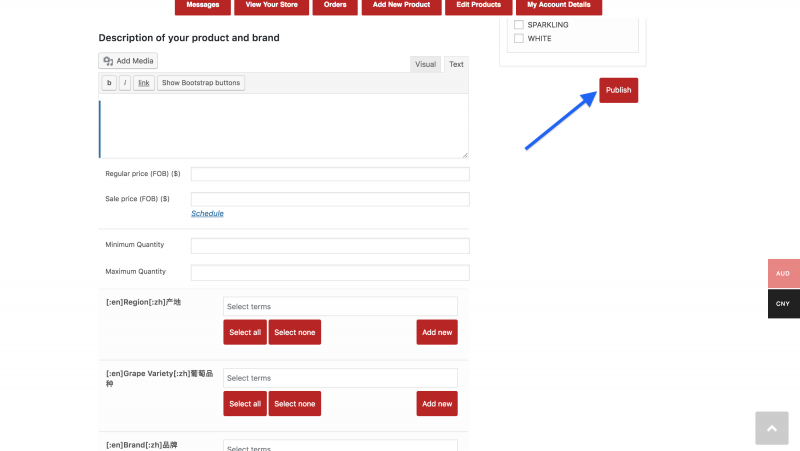
Task: Click the Schedule link under Sale price
Action: 207,213
